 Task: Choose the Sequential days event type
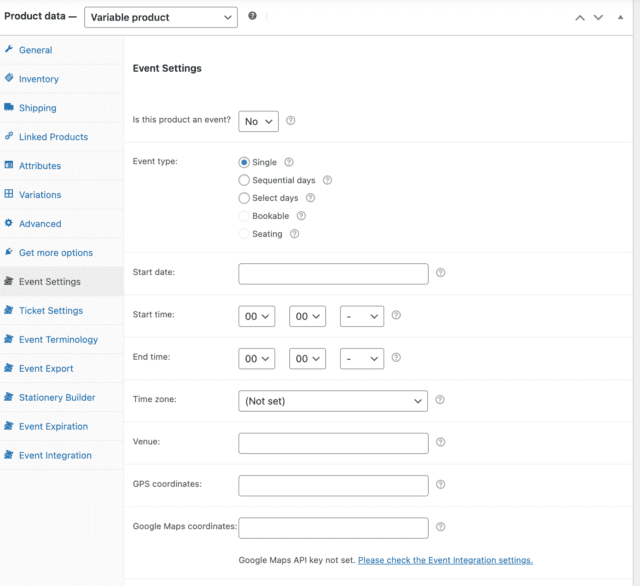[x=244, y=180]
